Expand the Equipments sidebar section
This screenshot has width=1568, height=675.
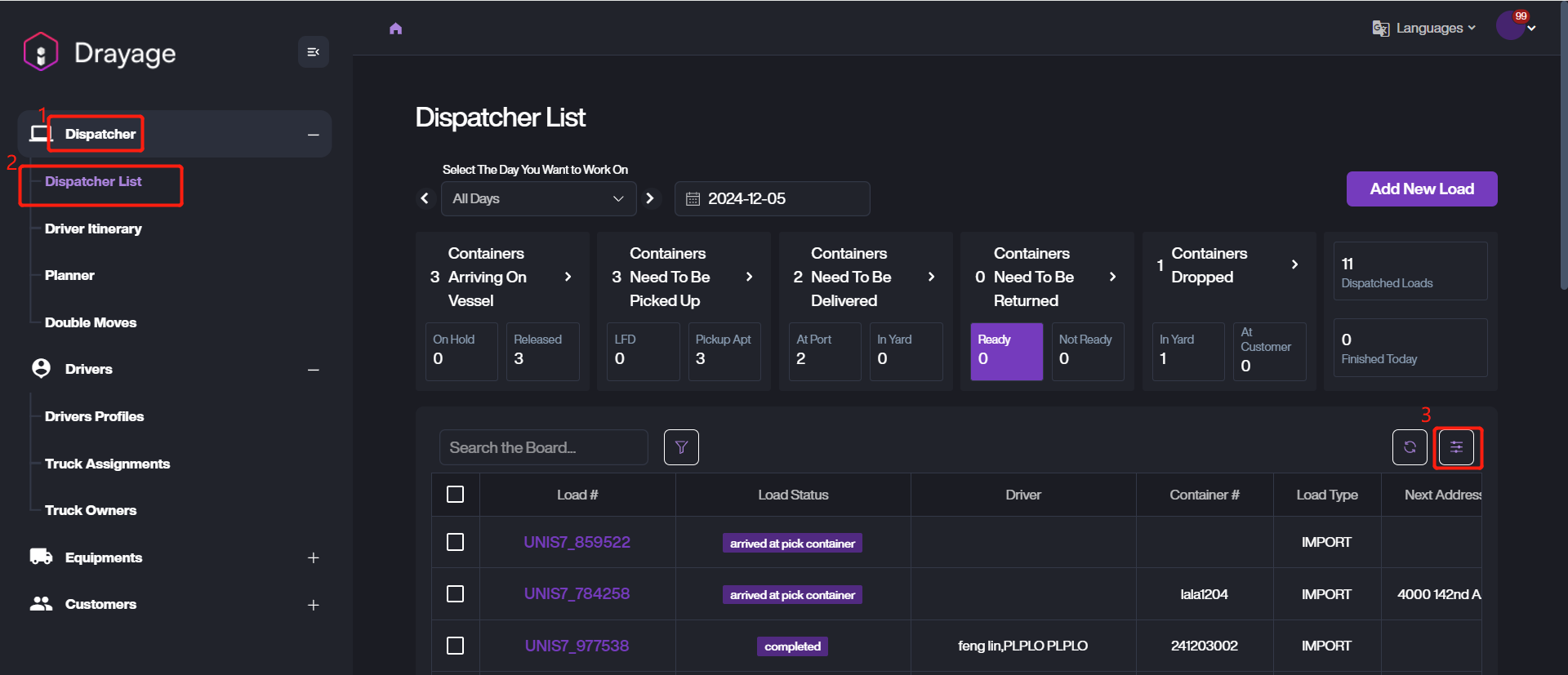(313, 558)
